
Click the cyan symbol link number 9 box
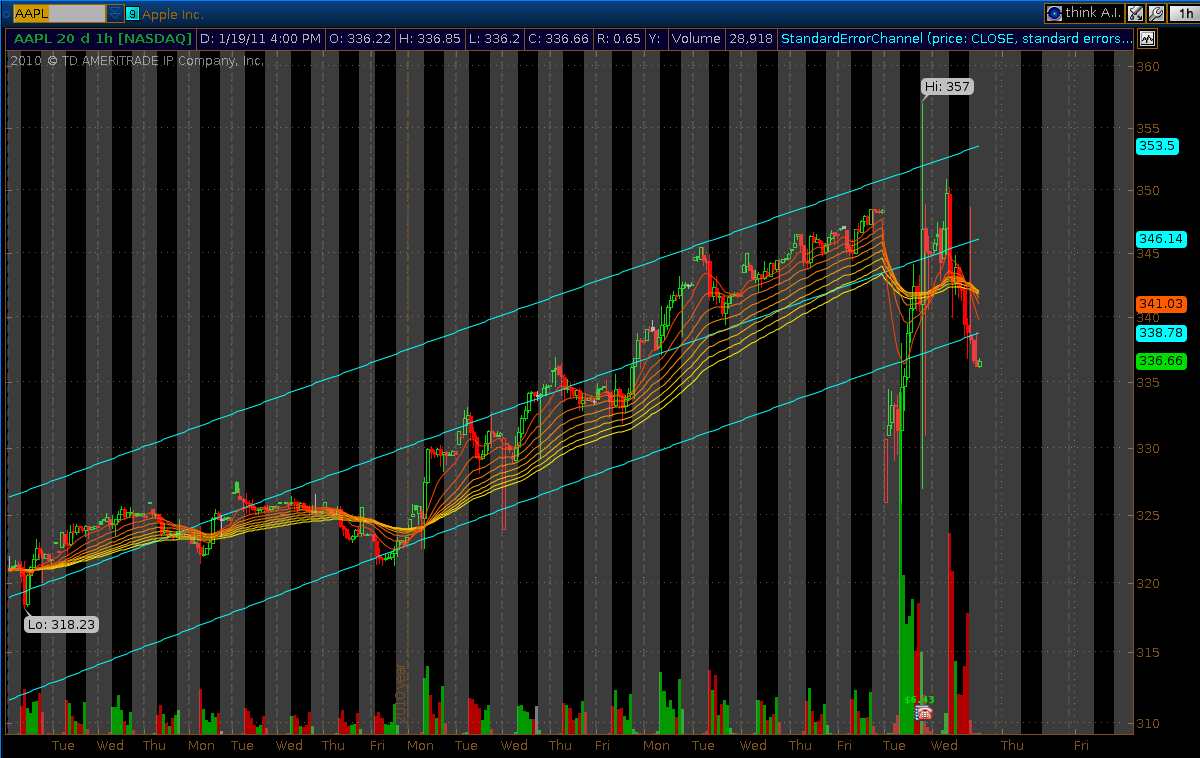click(133, 13)
